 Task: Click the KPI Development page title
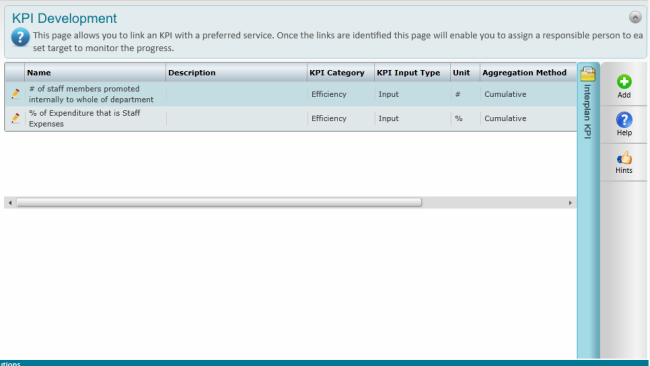coord(64,18)
